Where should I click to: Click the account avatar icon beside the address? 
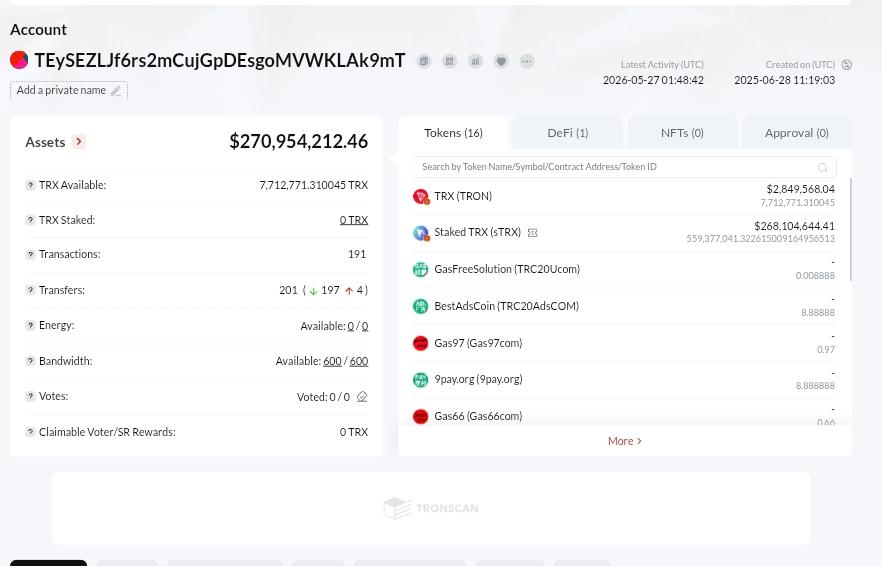(x=19, y=60)
